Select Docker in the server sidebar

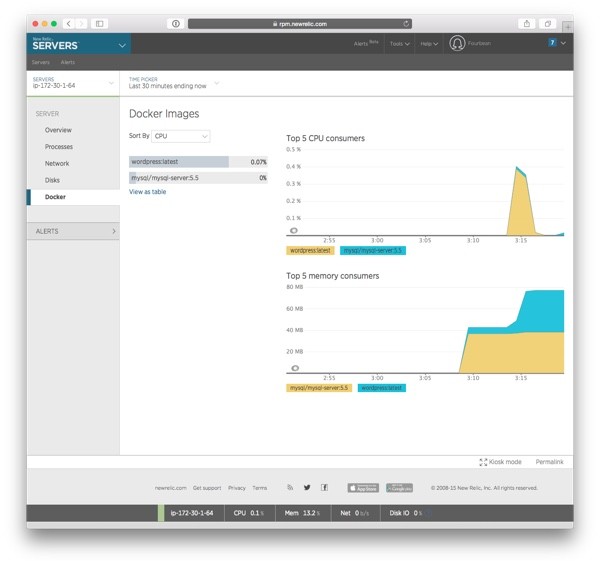tap(73, 197)
